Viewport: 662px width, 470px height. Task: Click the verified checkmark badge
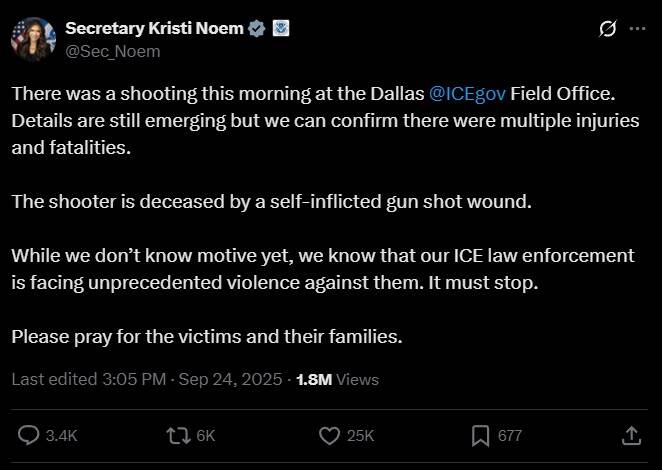[x=256, y=29]
